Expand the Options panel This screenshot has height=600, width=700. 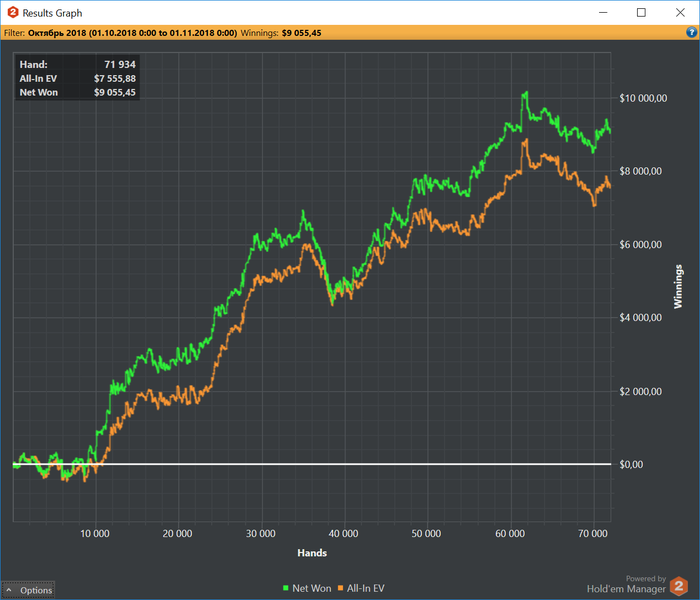click(29, 590)
